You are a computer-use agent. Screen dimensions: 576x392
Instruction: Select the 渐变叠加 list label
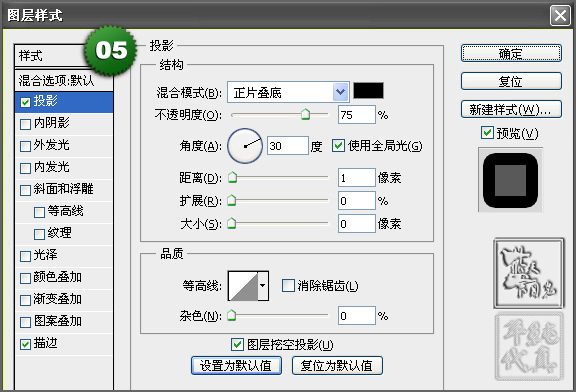point(58,299)
